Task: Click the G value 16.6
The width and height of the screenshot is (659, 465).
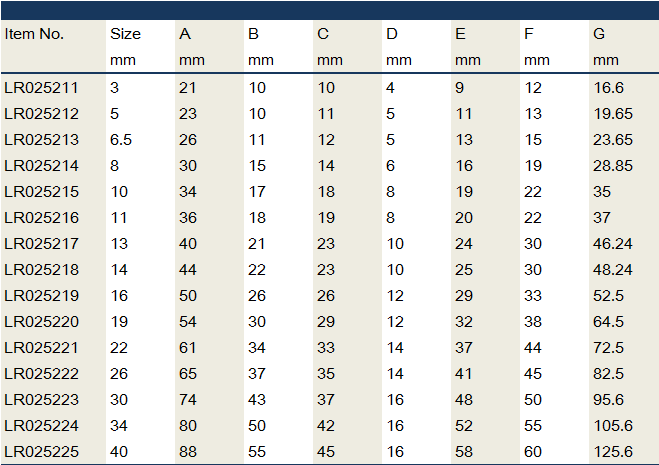Action: (x=608, y=88)
